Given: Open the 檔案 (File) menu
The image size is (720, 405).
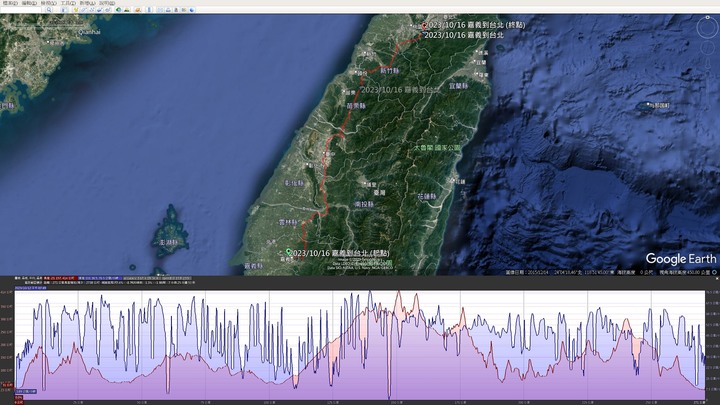Looking at the screenshot, I should coord(10,3).
